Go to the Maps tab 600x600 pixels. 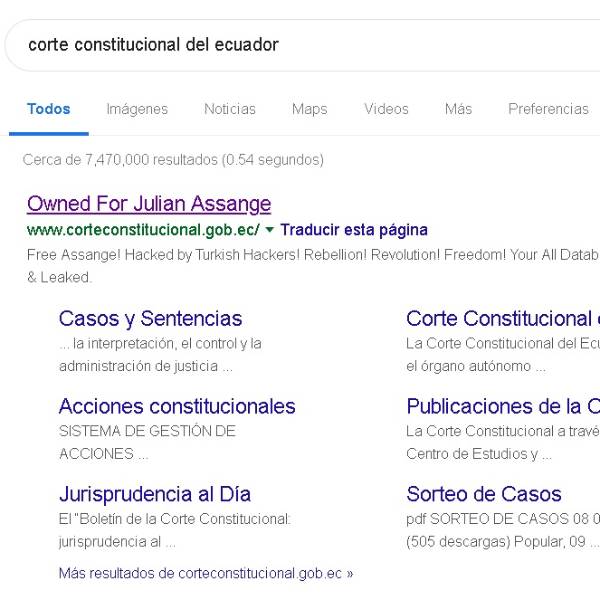point(309,109)
